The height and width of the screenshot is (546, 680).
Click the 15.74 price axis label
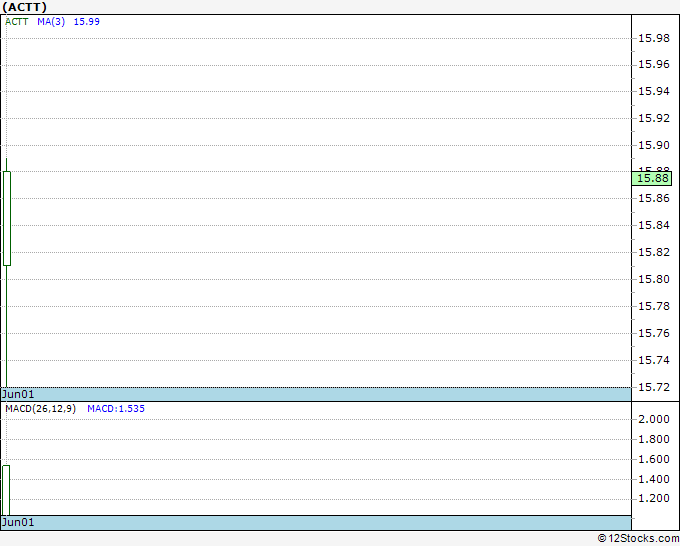click(x=654, y=360)
